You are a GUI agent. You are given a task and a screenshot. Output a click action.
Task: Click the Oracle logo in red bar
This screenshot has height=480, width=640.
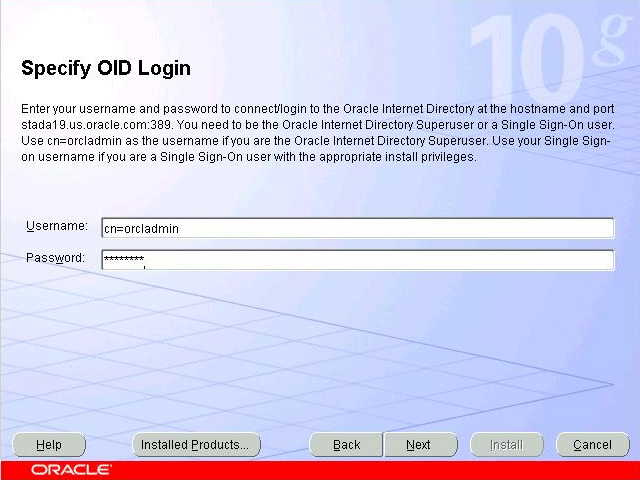click(70, 470)
